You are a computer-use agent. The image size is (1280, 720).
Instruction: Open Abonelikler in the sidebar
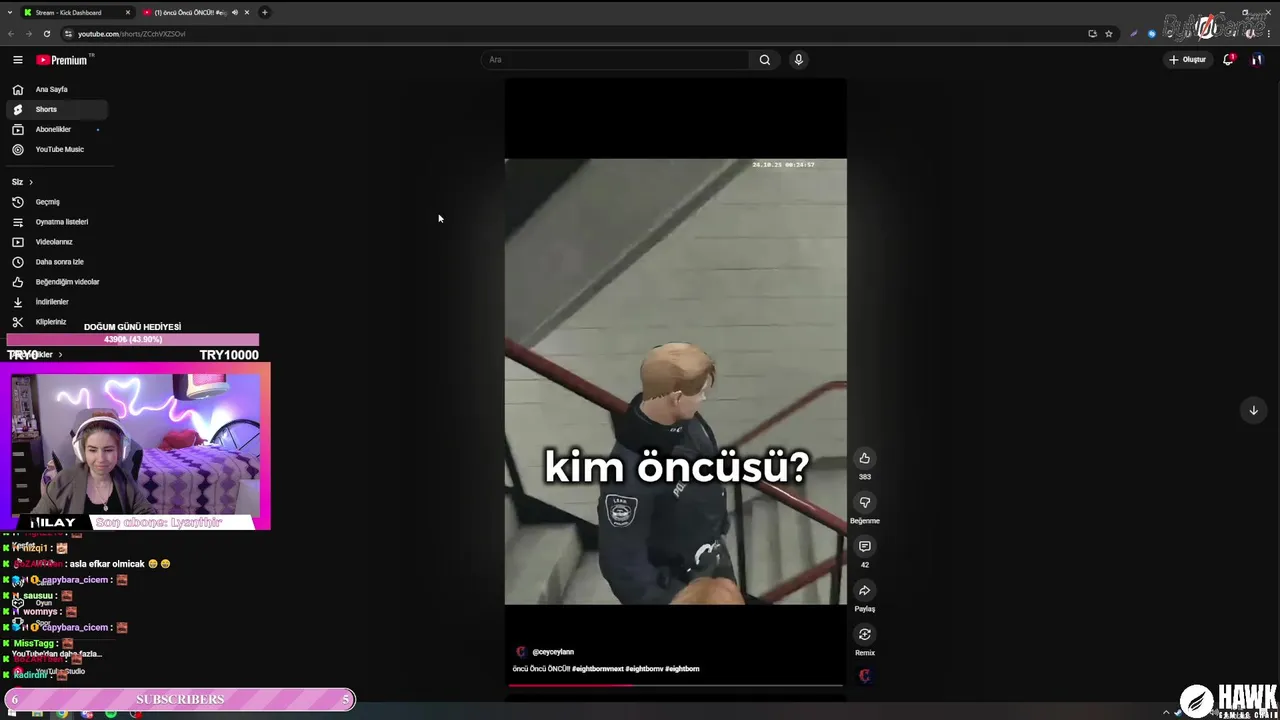pyautogui.click(x=56, y=129)
